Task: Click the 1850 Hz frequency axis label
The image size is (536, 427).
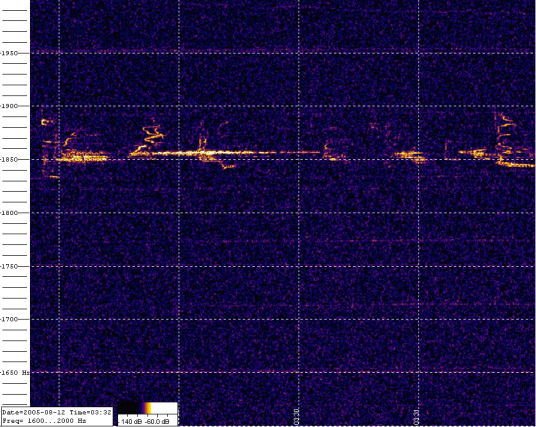Action: coord(10,160)
